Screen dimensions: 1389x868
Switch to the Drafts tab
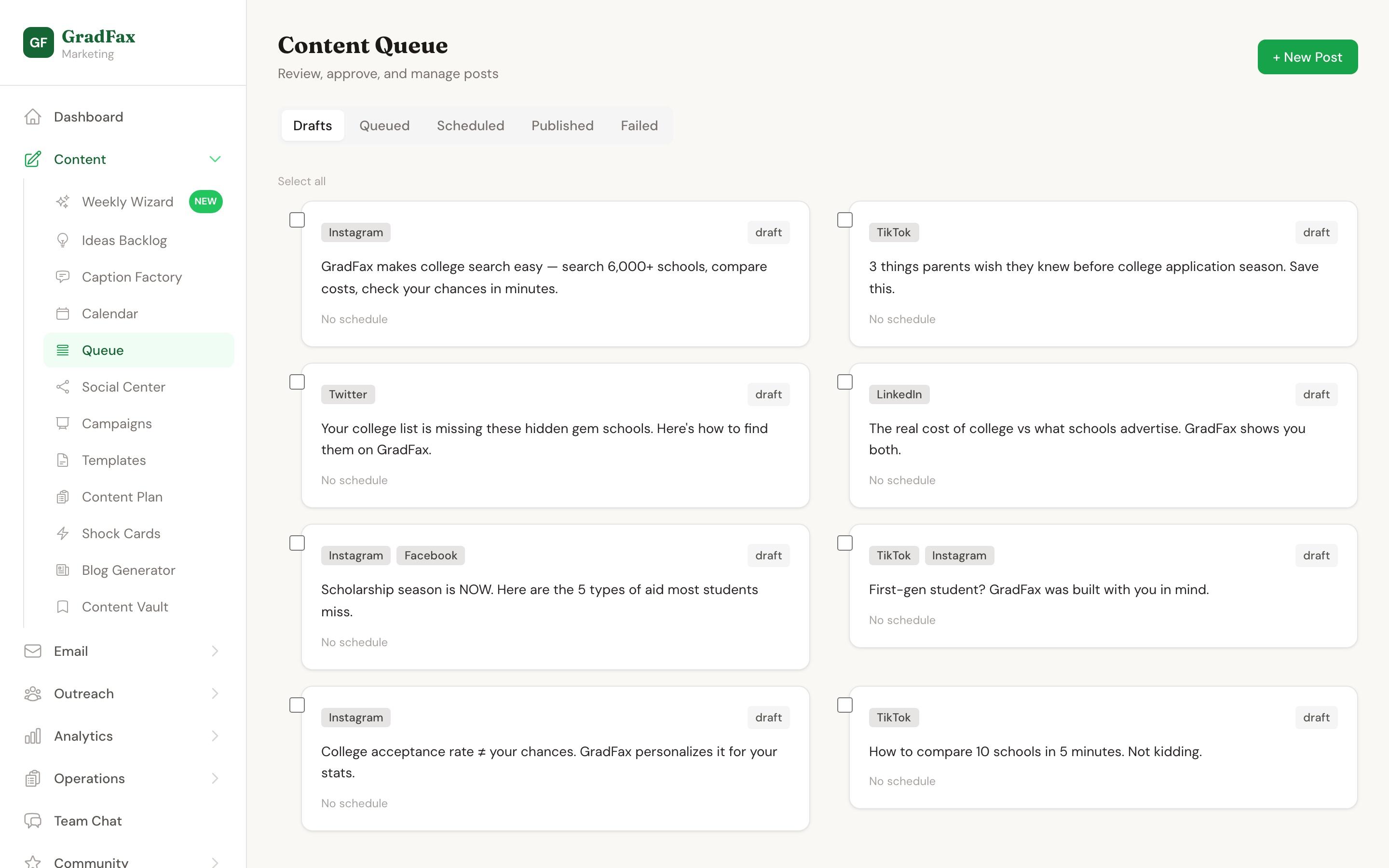313,126
